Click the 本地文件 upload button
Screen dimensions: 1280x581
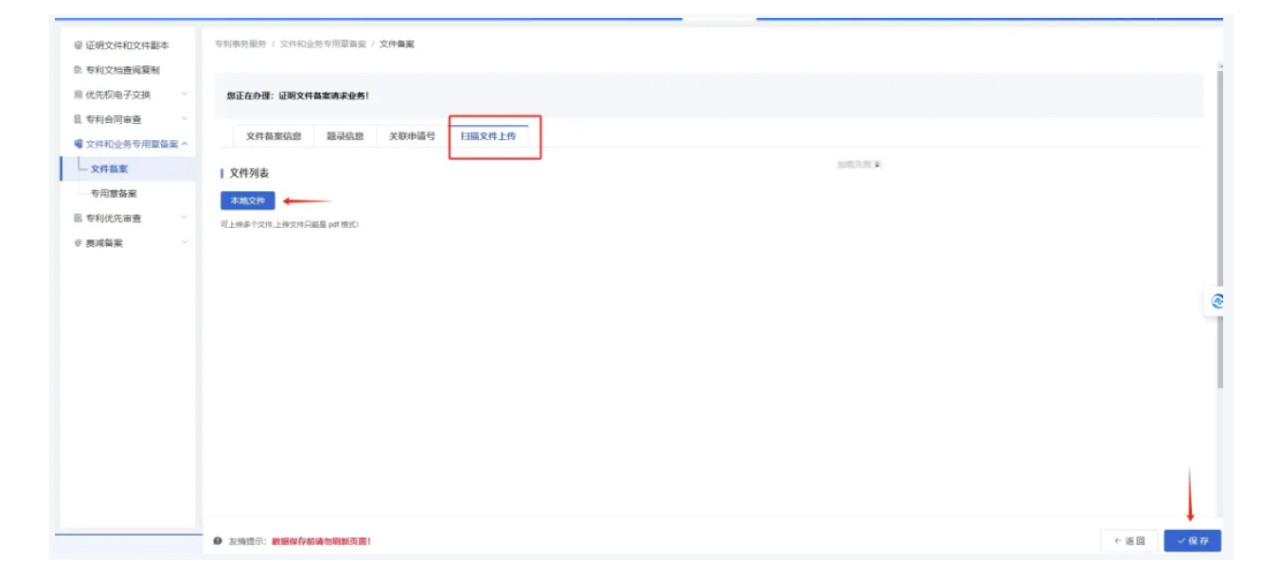tap(247, 201)
